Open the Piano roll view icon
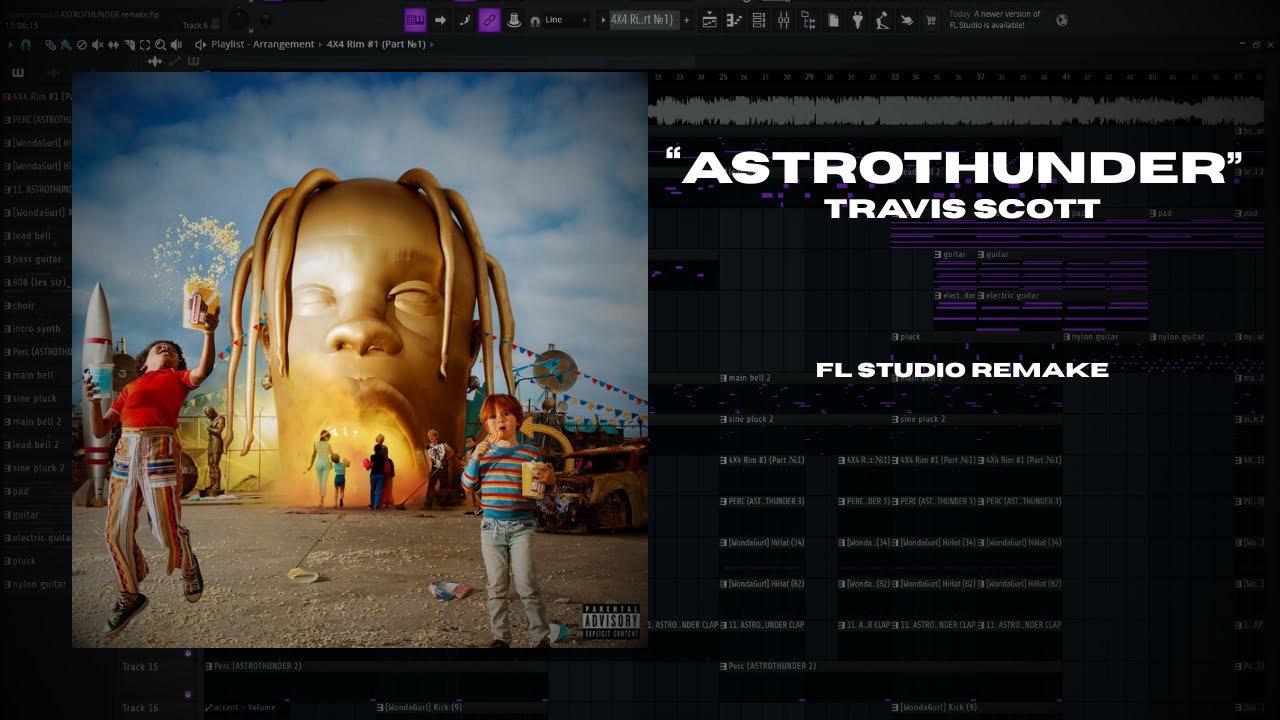 pos(734,20)
